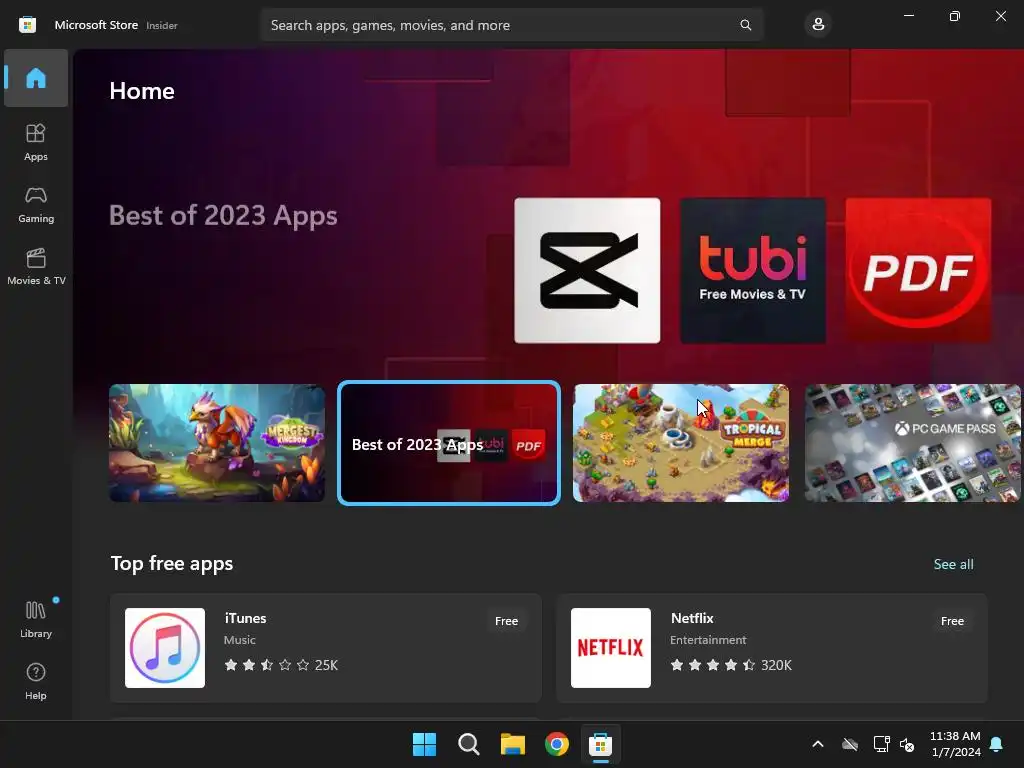Click the Entertainment category under Netflix
This screenshot has height=768, width=1024.
(708, 640)
